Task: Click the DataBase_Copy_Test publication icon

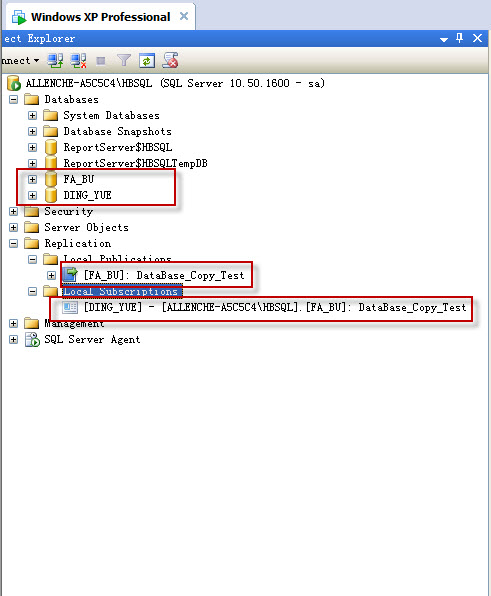Action: [x=70, y=274]
